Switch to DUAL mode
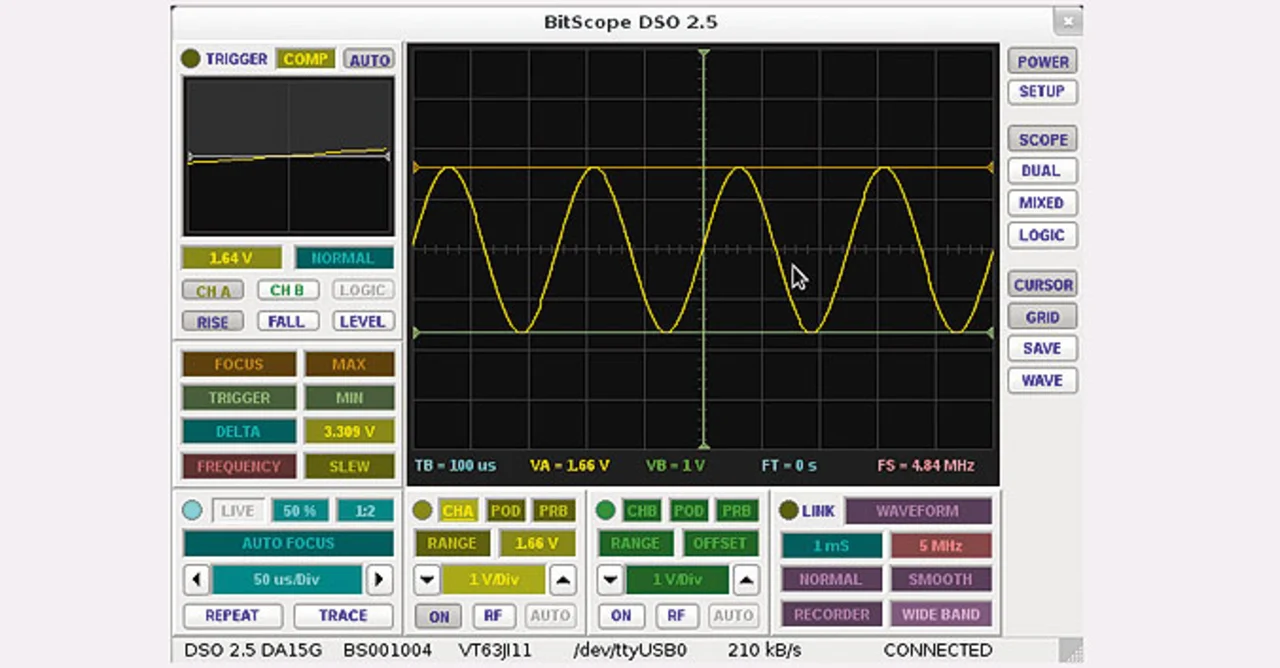 pos(1042,171)
